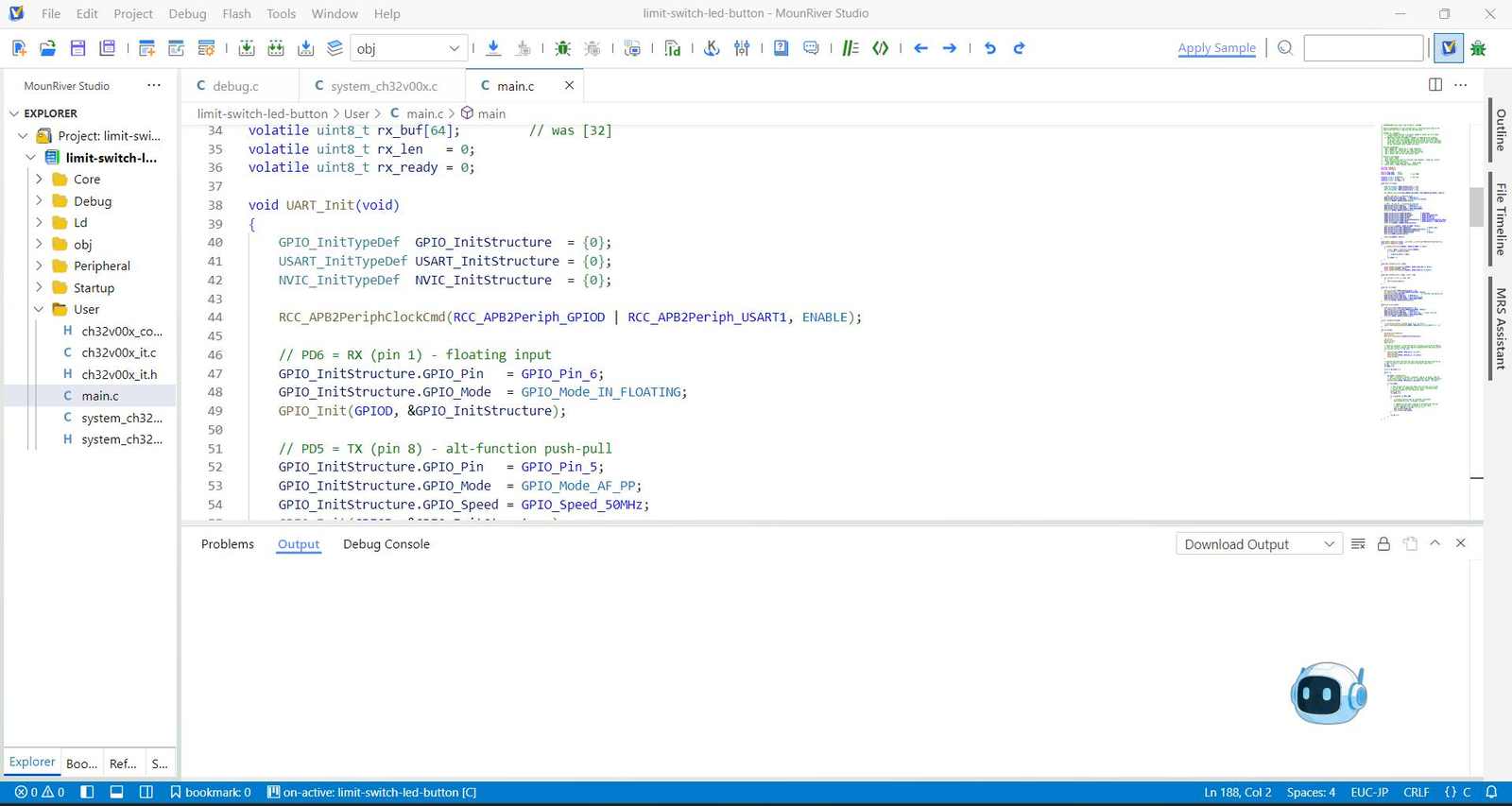This screenshot has height=806, width=1512.
Task: Navigate back with the left arrow
Action: [x=921, y=48]
